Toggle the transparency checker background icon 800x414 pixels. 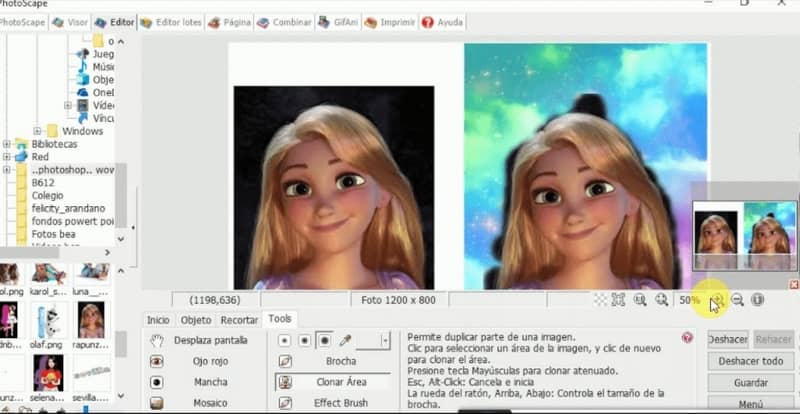pyautogui.click(x=601, y=300)
